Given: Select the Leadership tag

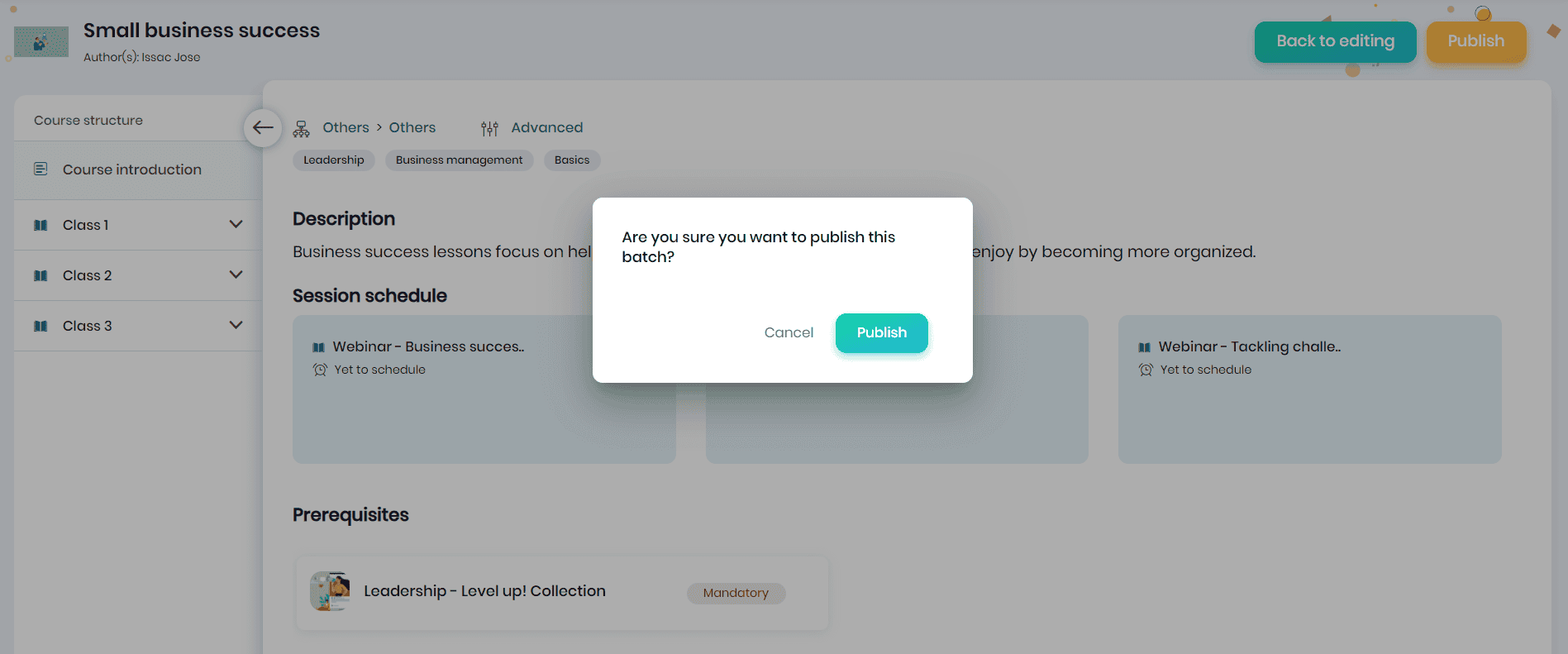Looking at the screenshot, I should point(334,160).
